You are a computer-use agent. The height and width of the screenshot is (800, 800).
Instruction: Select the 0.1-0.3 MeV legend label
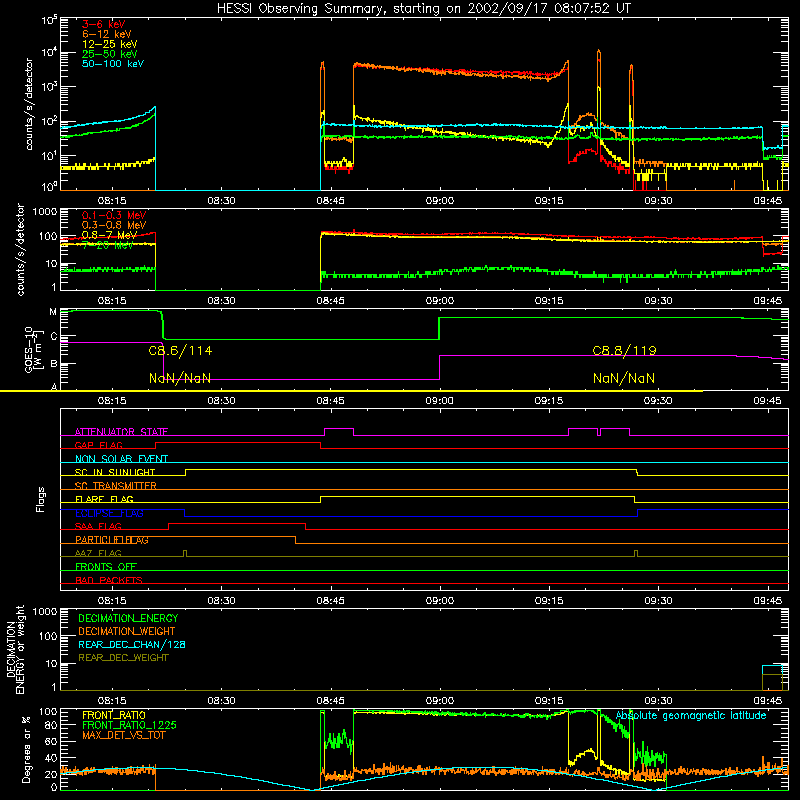click(x=114, y=215)
